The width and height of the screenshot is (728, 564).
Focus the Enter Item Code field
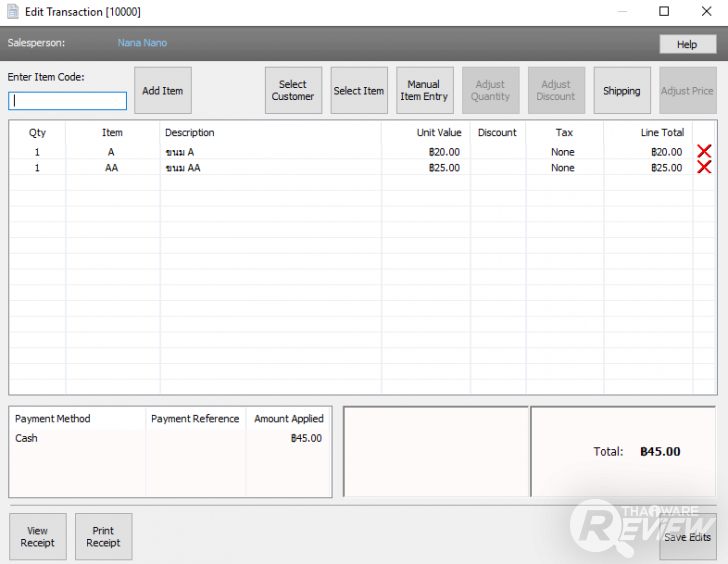pyautogui.click(x=67, y=101)
